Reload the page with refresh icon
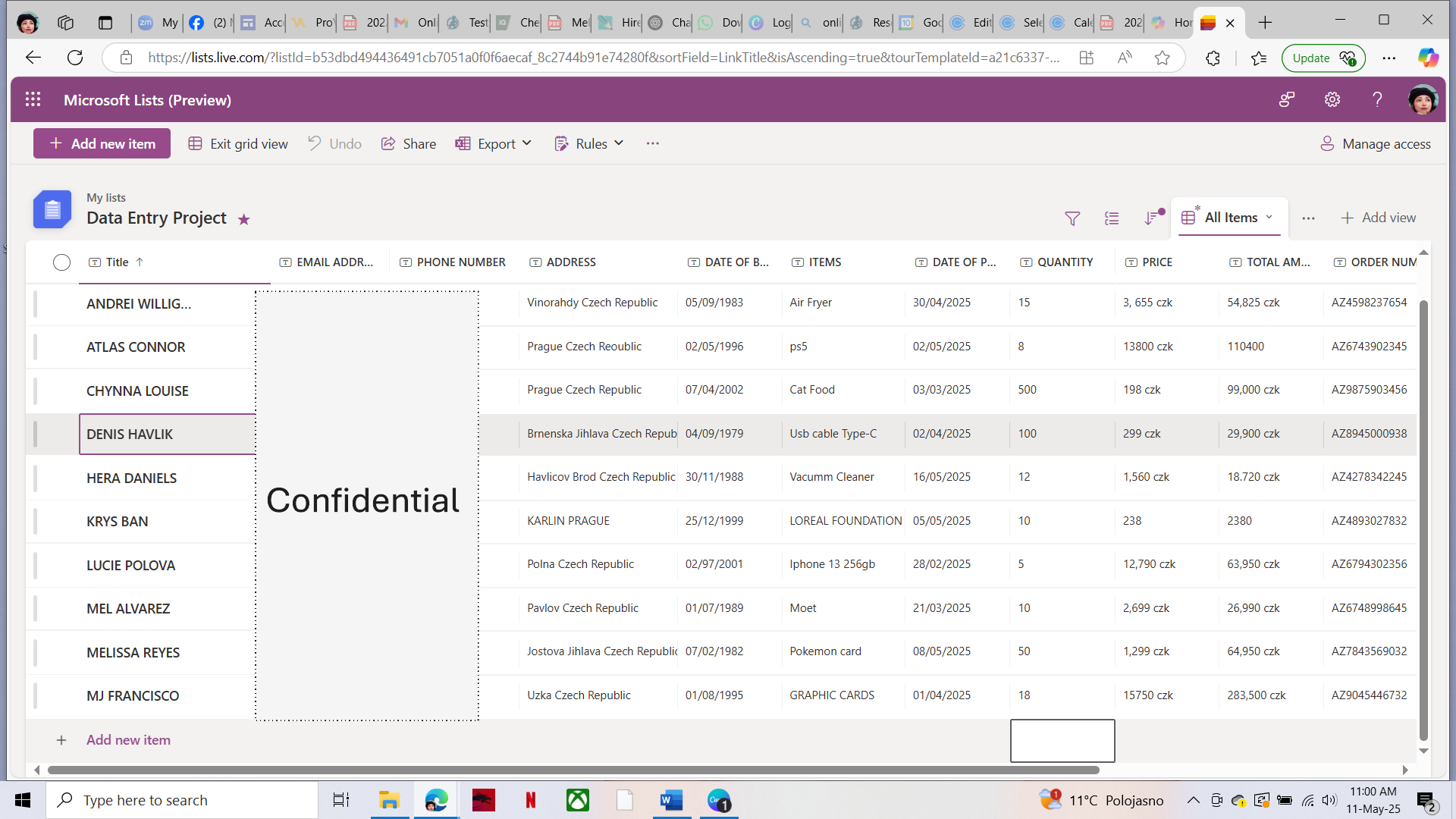Image resolution: width=1456 pixels, height=819 pixels. (75, 58)
